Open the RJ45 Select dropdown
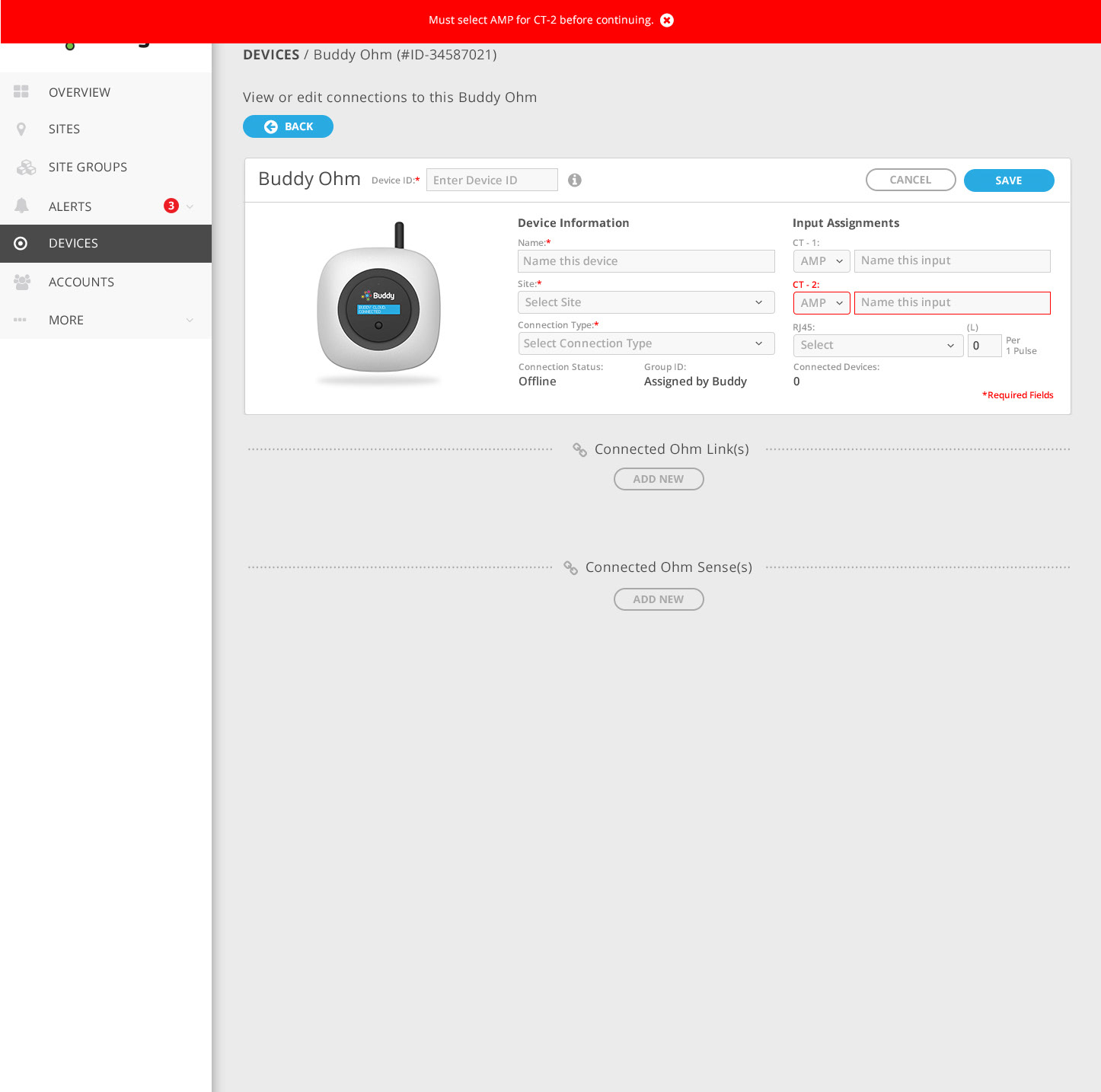Screen dimensions: 1101x1092 [878, 346]
